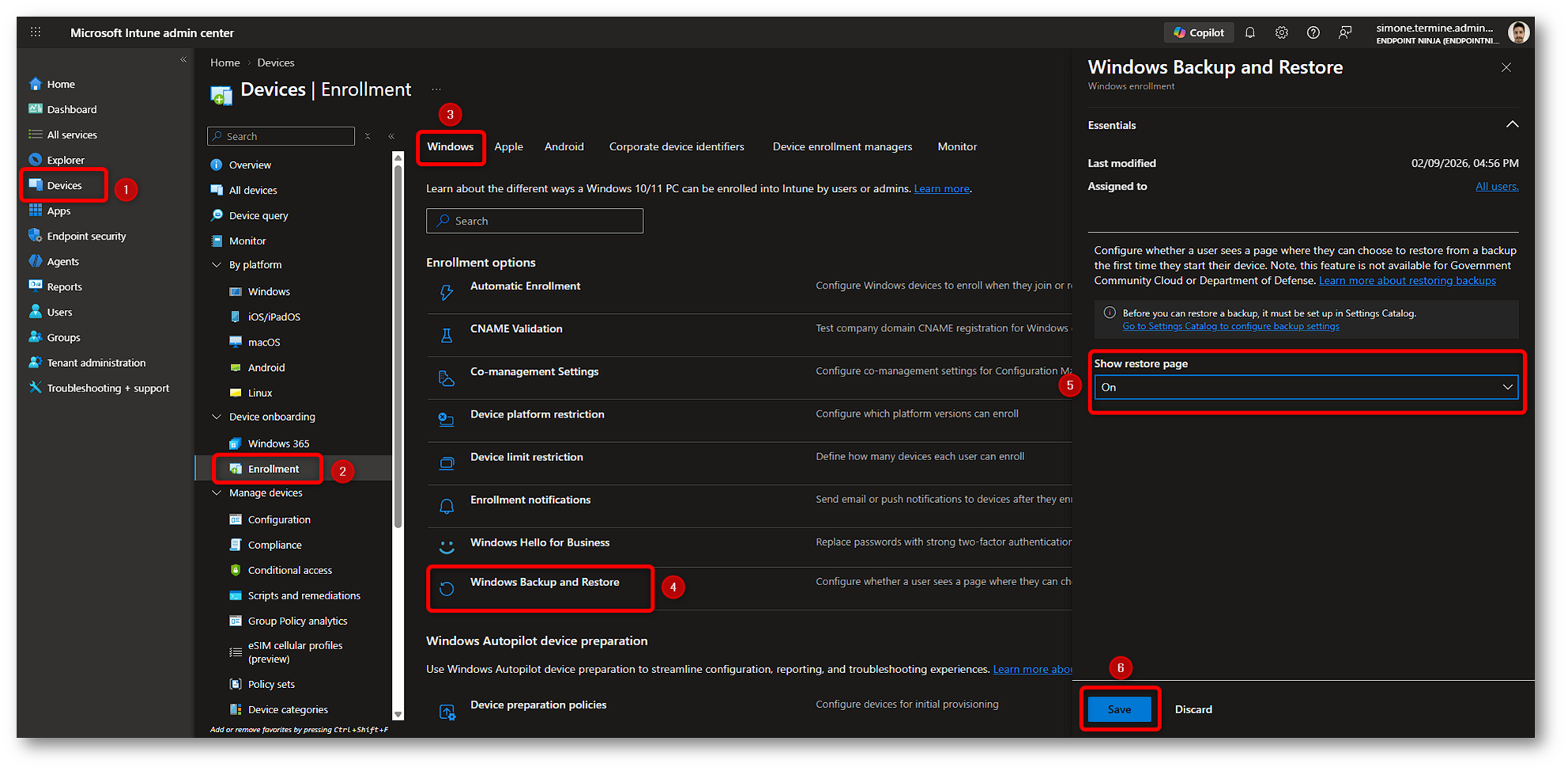Image resolution: width=1568 pixels, height=771 pixels.
Task: Clear the devices menu search
Action: (367, 136)
